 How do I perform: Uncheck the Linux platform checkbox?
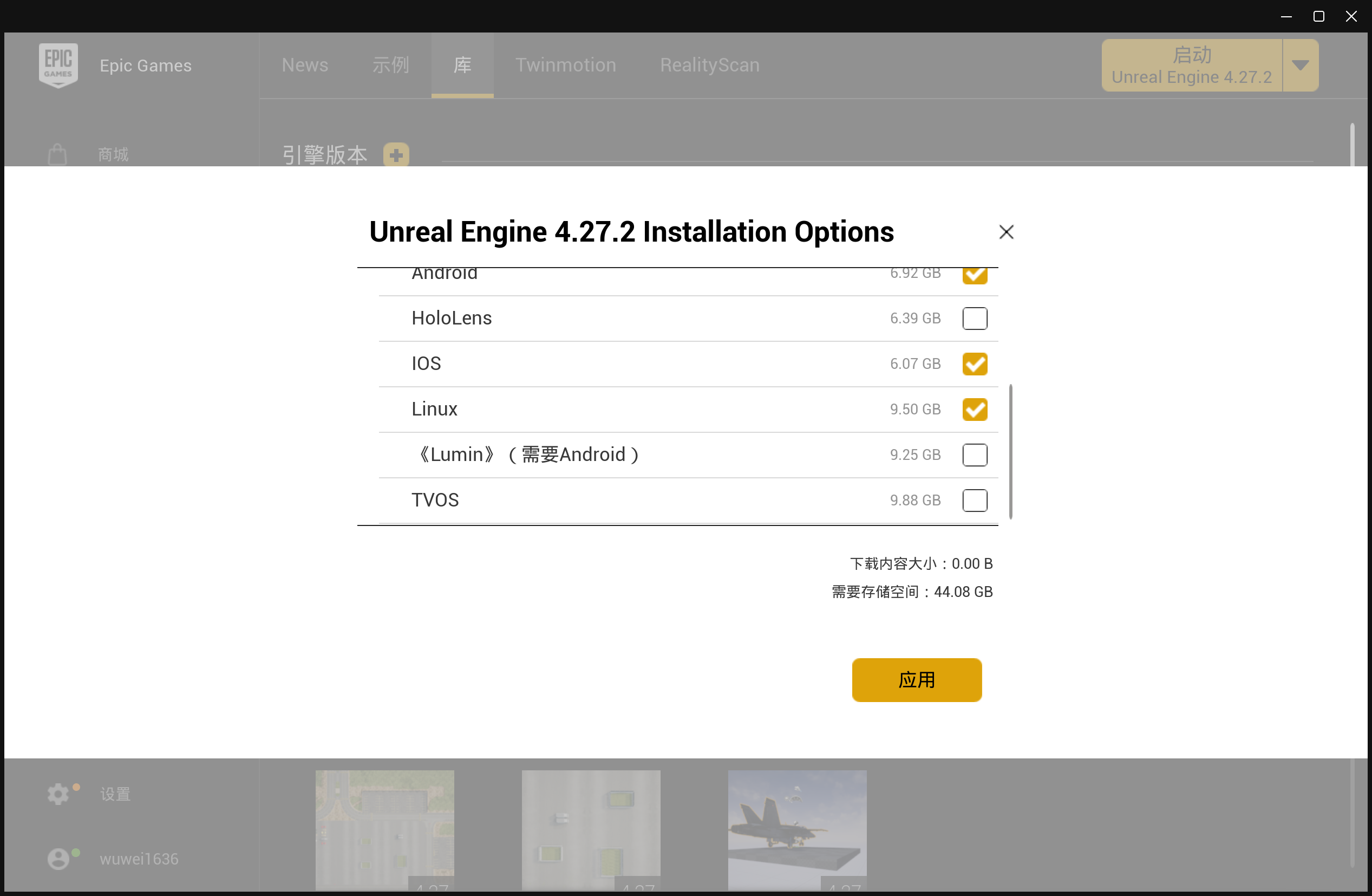974,410
